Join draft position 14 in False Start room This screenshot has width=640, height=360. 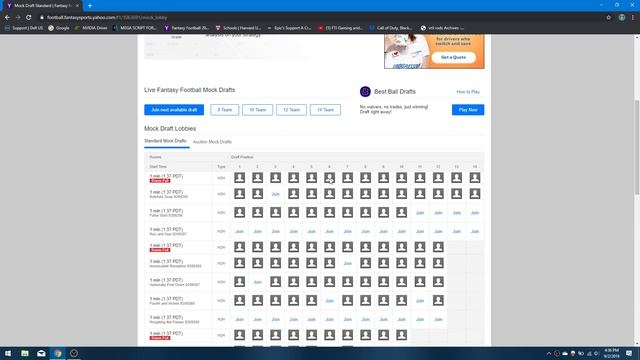coord(475,213)
